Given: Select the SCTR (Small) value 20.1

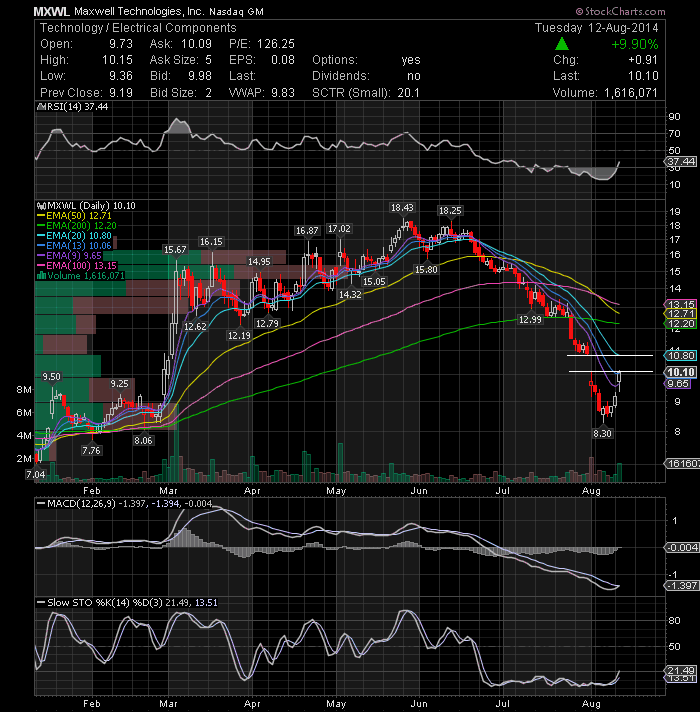Looking at the screenshot, I should (408, 93).
